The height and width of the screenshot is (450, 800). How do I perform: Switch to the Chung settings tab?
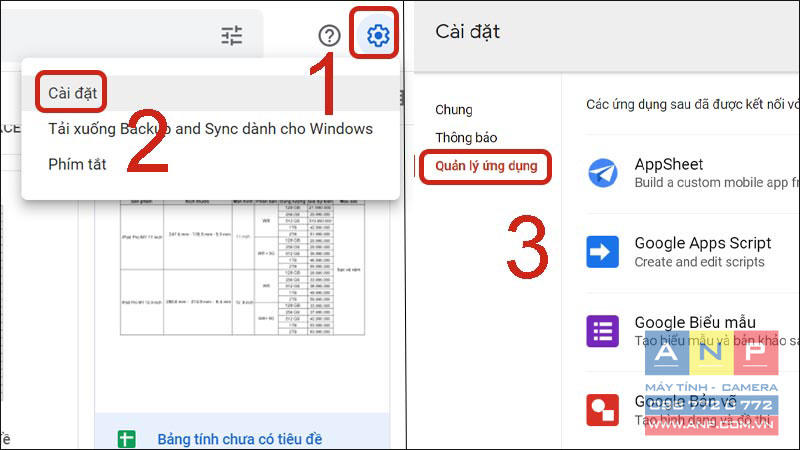click(x=454, y=110)
